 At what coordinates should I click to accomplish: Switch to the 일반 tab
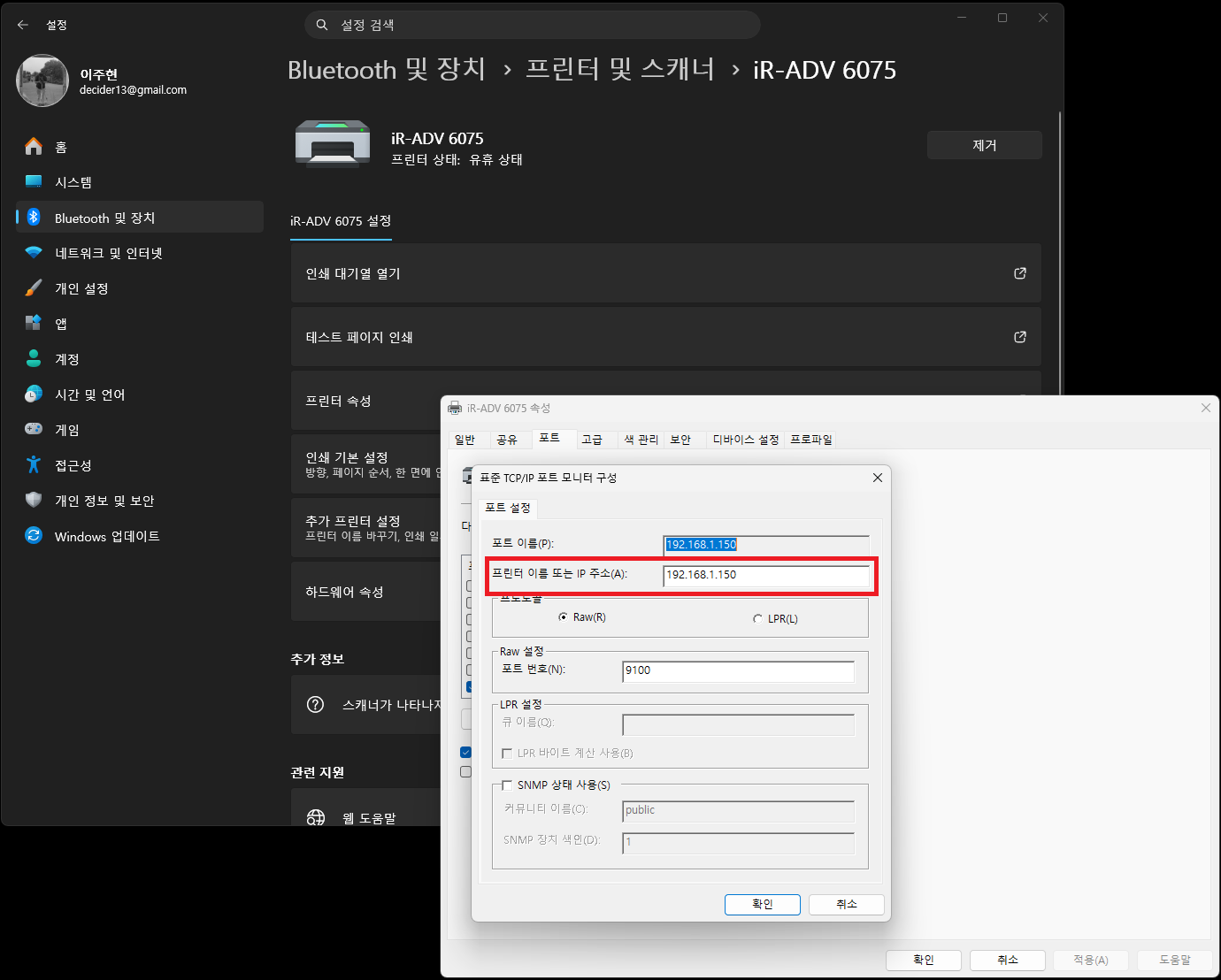coord(465,440)
